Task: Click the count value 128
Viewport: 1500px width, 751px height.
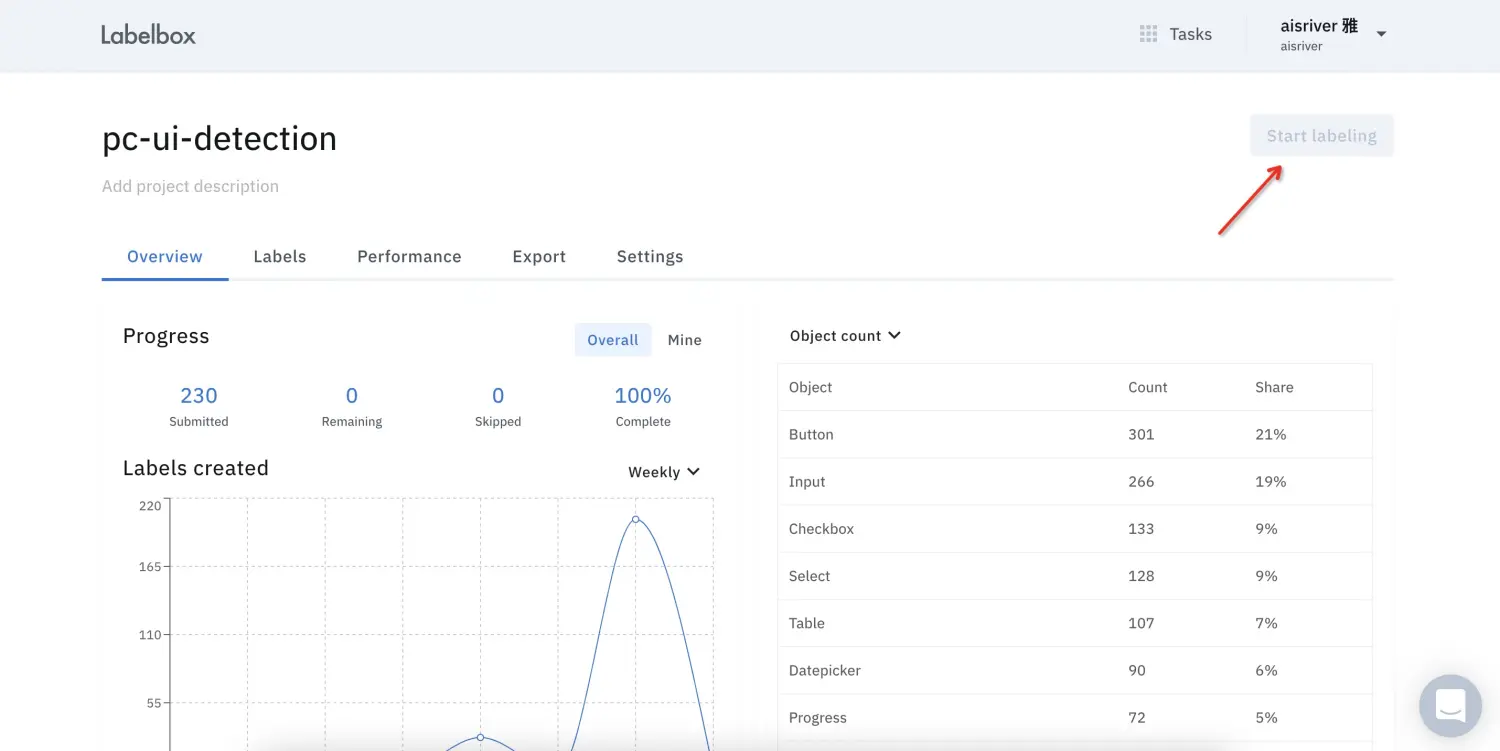Action: pyautogui.click(x=1141, y=576)
